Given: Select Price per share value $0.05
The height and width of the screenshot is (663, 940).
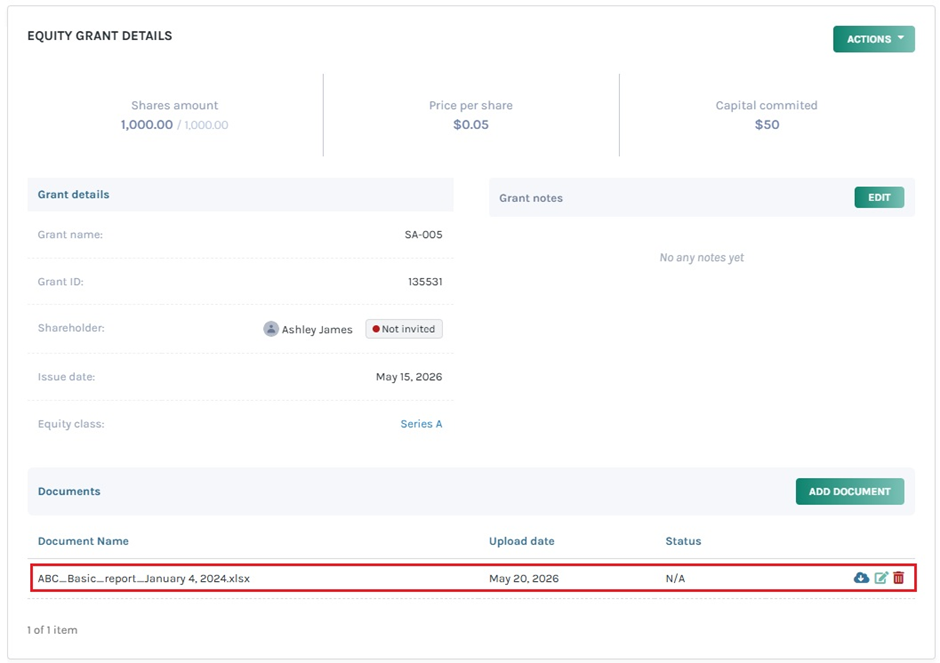Looking at the screenshot, I should pyautogui.click(x=471, y=125).
